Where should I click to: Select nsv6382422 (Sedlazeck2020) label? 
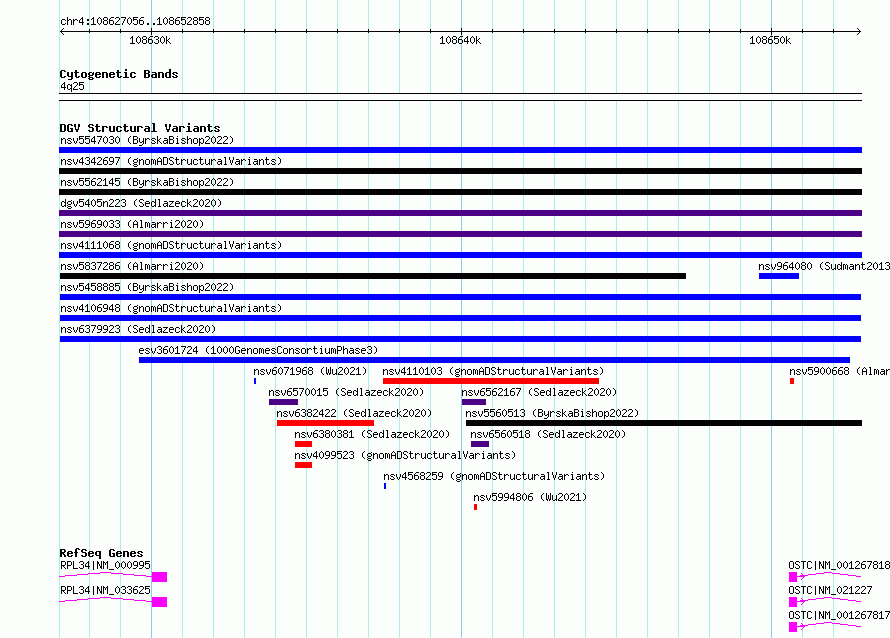pyautogui.click(x=354, y=413)
